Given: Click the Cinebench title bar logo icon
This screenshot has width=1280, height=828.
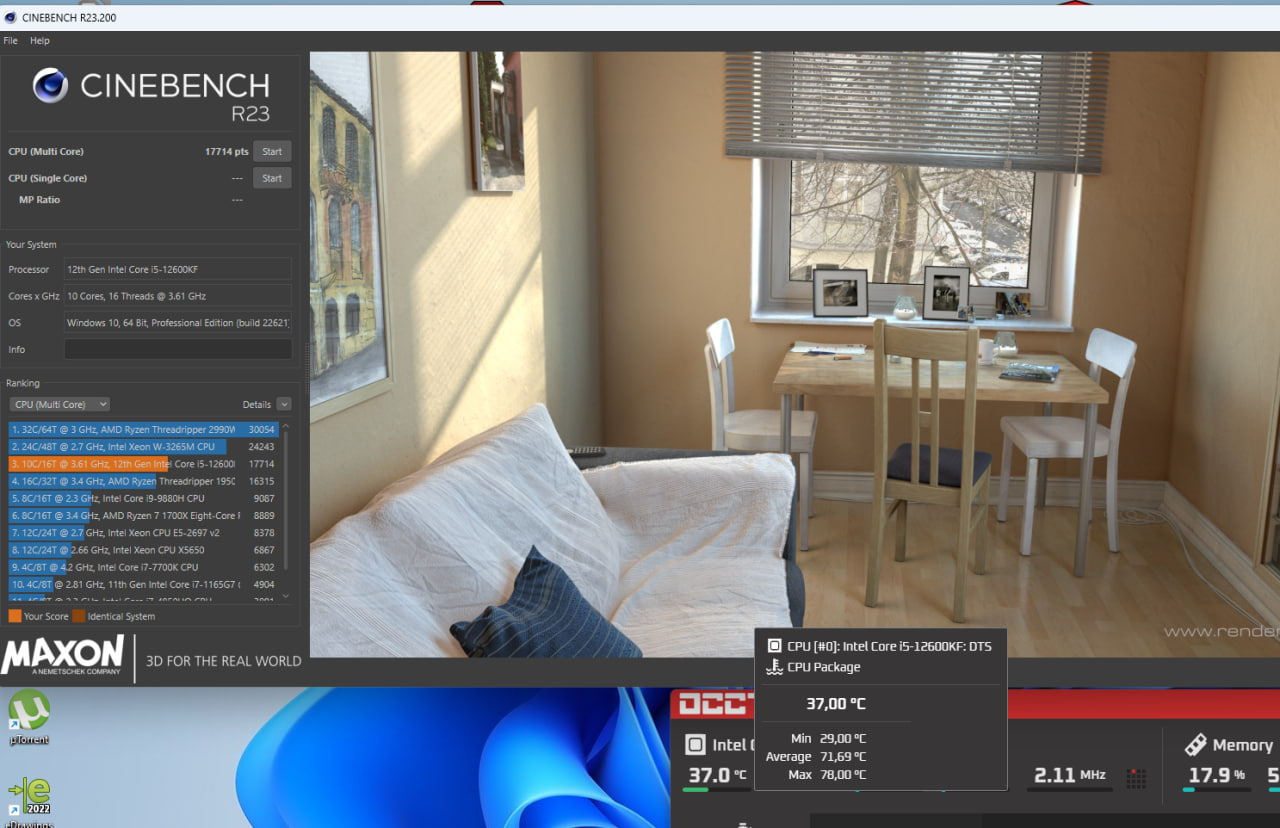Looking at the screenshot, I should click(10, 17).
